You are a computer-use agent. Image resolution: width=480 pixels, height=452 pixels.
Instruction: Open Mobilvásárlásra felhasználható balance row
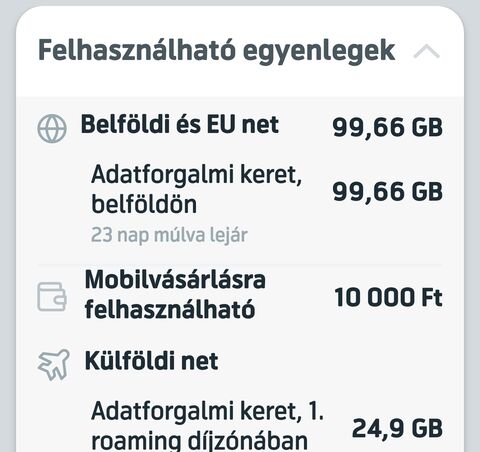click(240, 296)
